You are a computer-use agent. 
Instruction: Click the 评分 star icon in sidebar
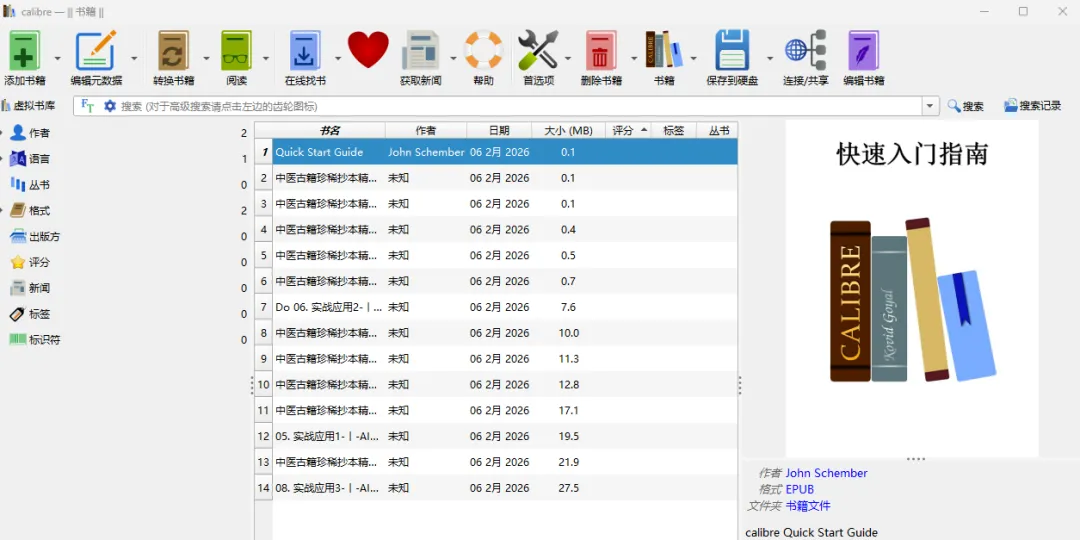(x=18, y=262)
